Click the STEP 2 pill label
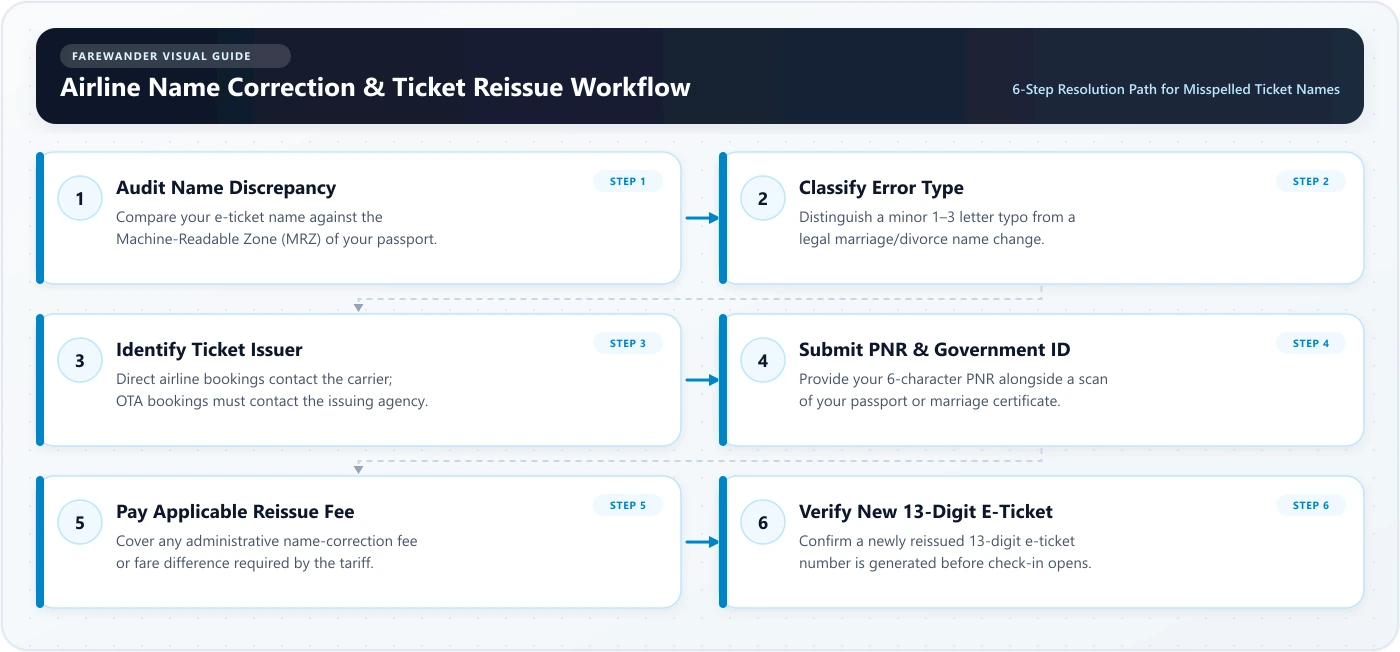Screen dimensions: 1400x652 [1311, 181]
